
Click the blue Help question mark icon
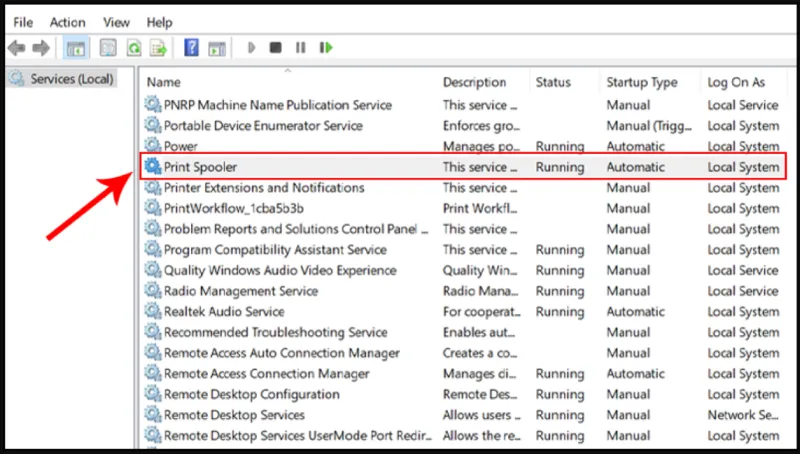point(191,48)
